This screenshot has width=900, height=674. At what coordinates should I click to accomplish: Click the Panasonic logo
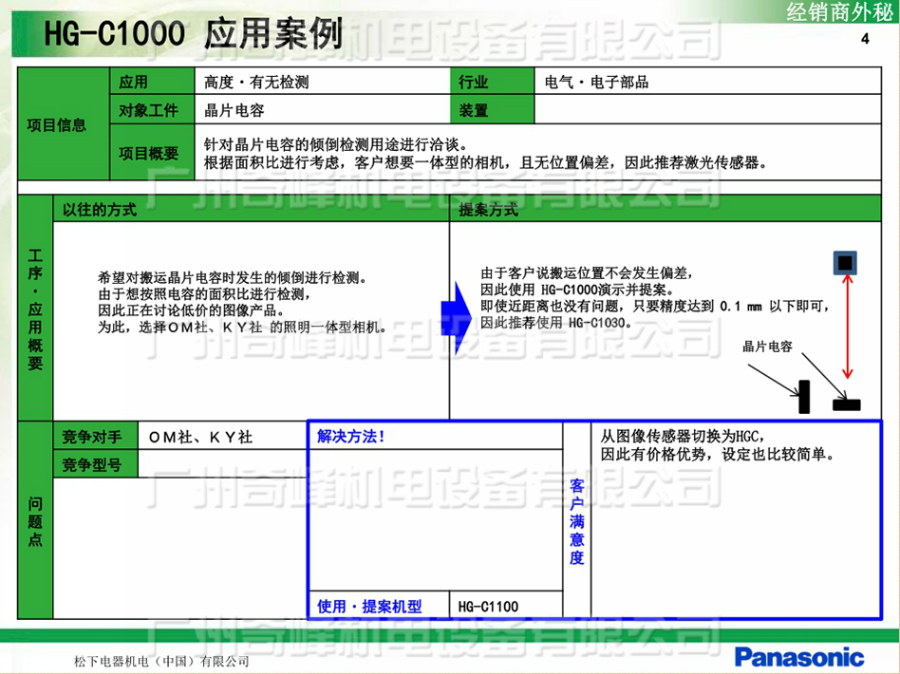coord(798,656)
